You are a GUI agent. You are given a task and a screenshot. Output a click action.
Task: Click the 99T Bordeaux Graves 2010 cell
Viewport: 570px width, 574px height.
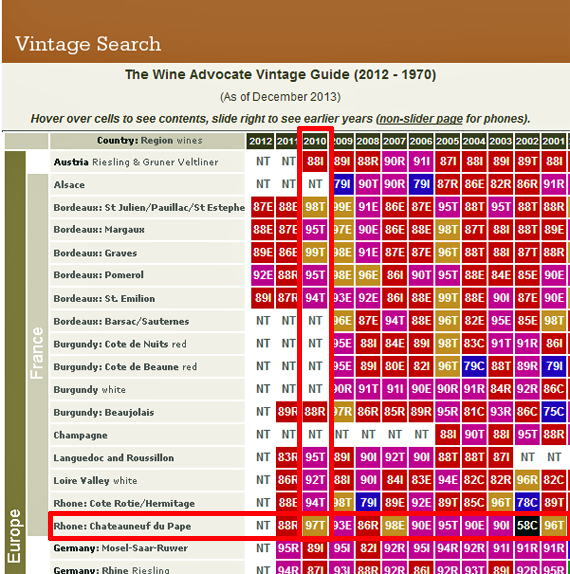point(314,252)
